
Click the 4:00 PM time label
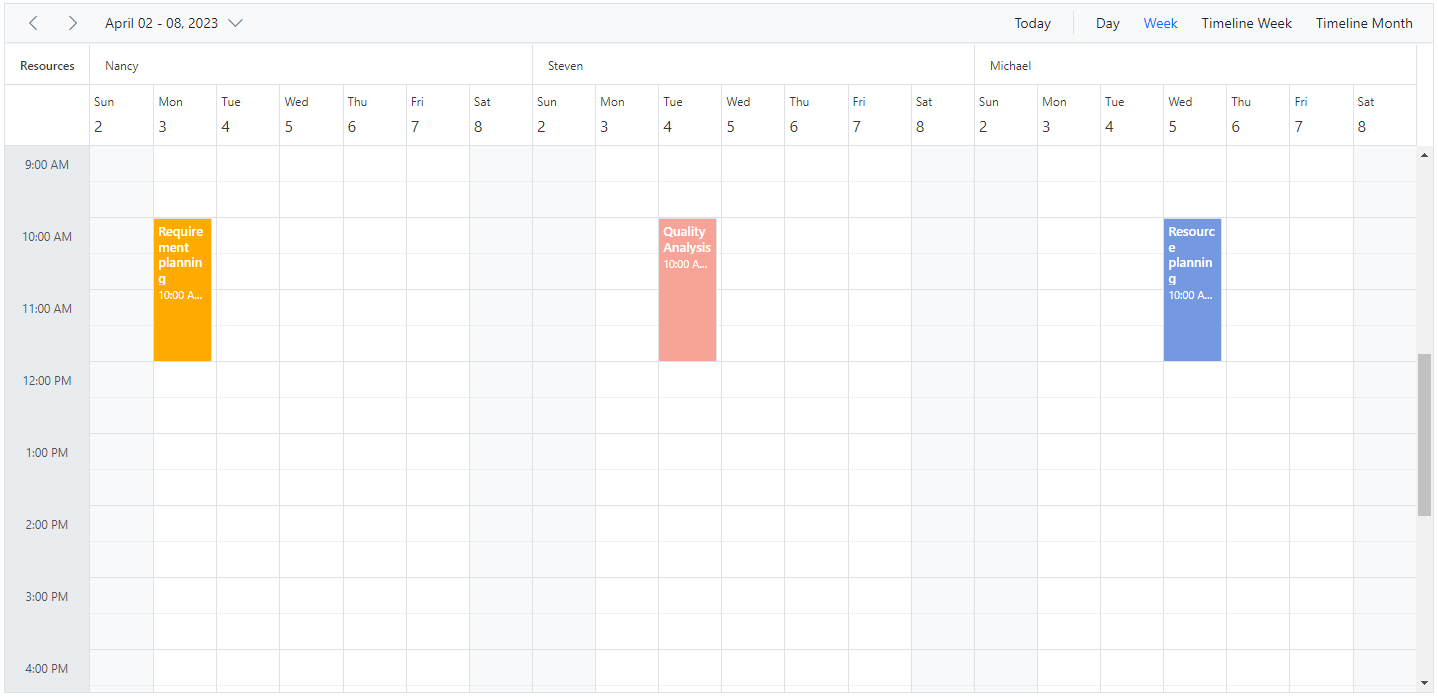tap(47, 669)
